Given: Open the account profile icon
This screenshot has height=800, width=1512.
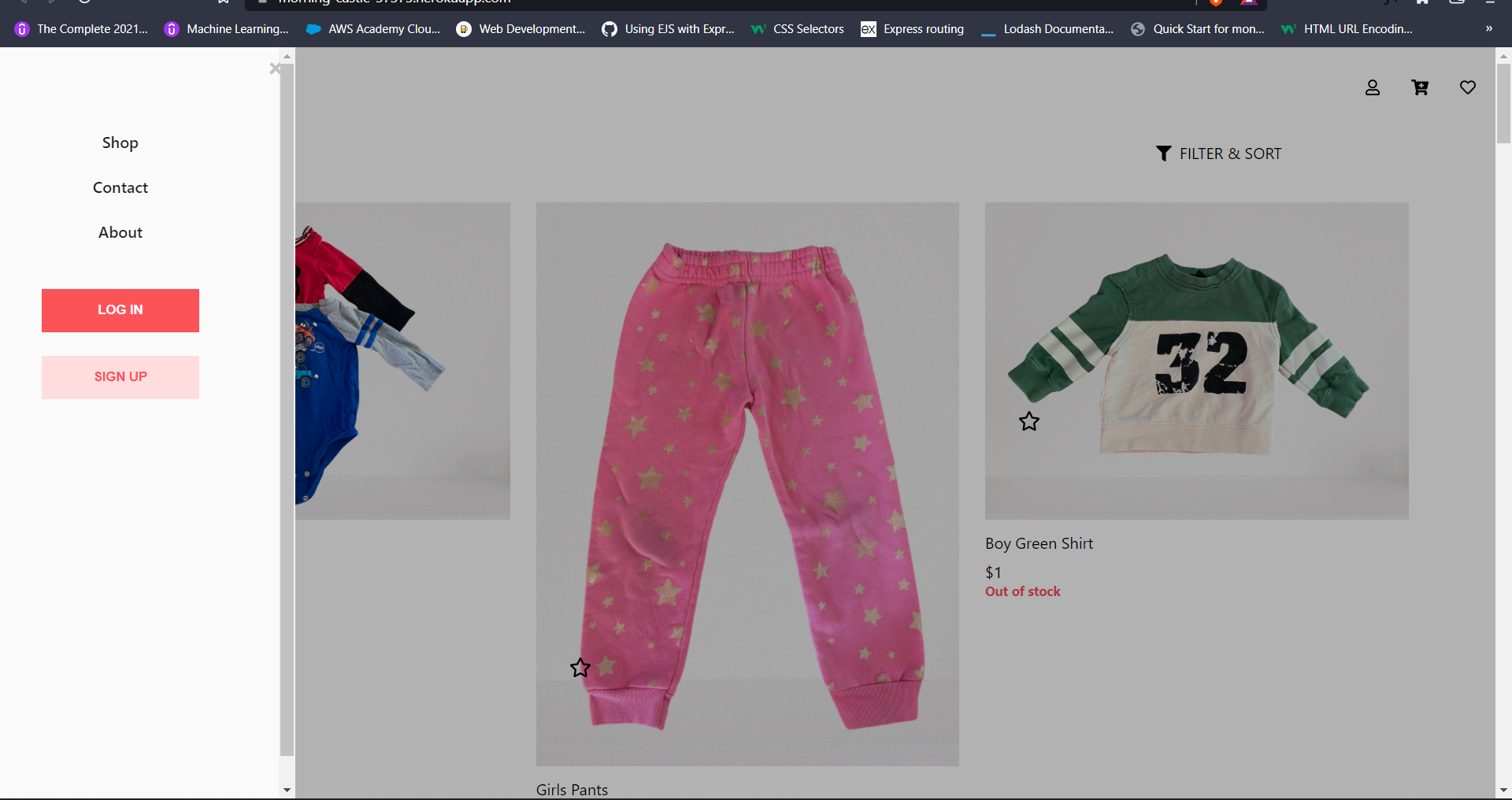Looking at the screenshot, I should pyautogui.click(x=1373, y=87).
